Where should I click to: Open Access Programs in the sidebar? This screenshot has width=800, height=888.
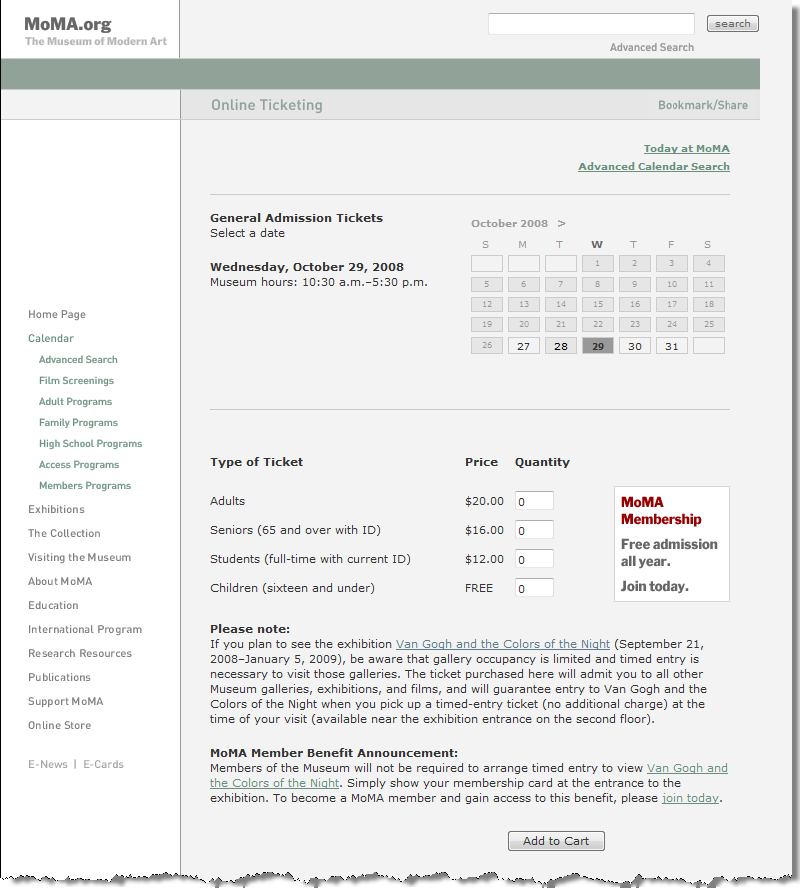(79, 464)
